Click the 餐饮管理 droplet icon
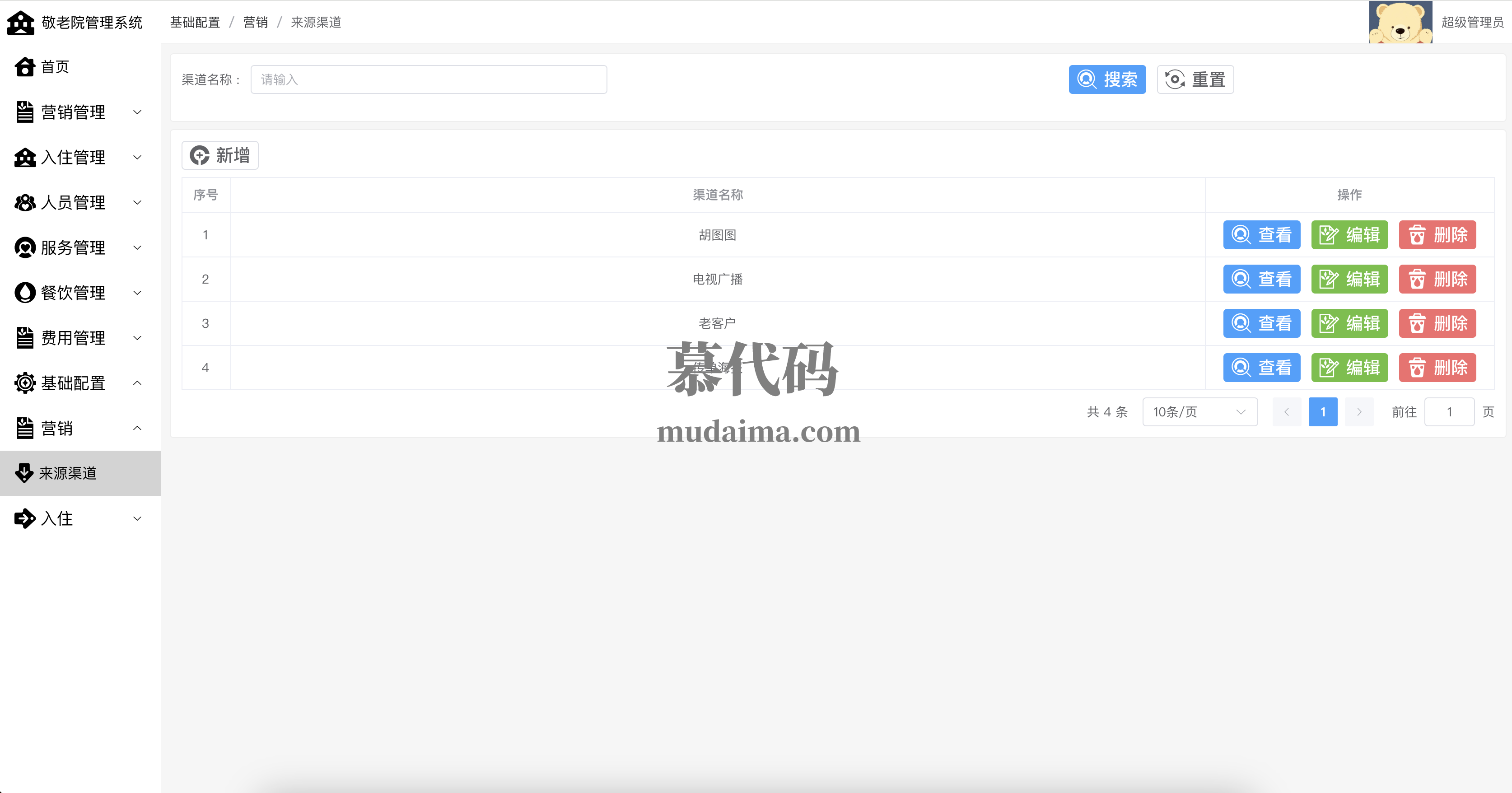This screenshot has width=1512, height=793. coord(25,292)
